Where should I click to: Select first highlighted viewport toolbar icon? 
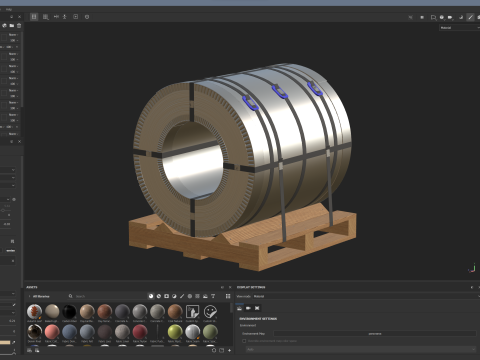tap(34, 17)
